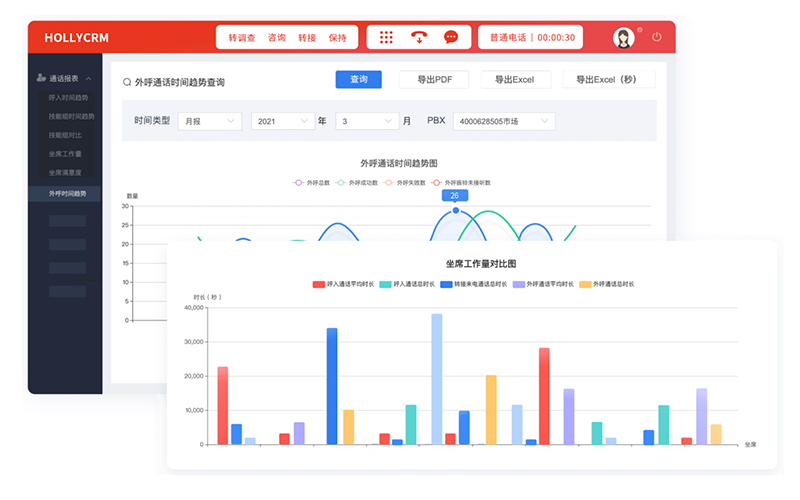Click the red hang-up phone icon
The width and height of the screenshot is (800, 500).
point(419,37)
